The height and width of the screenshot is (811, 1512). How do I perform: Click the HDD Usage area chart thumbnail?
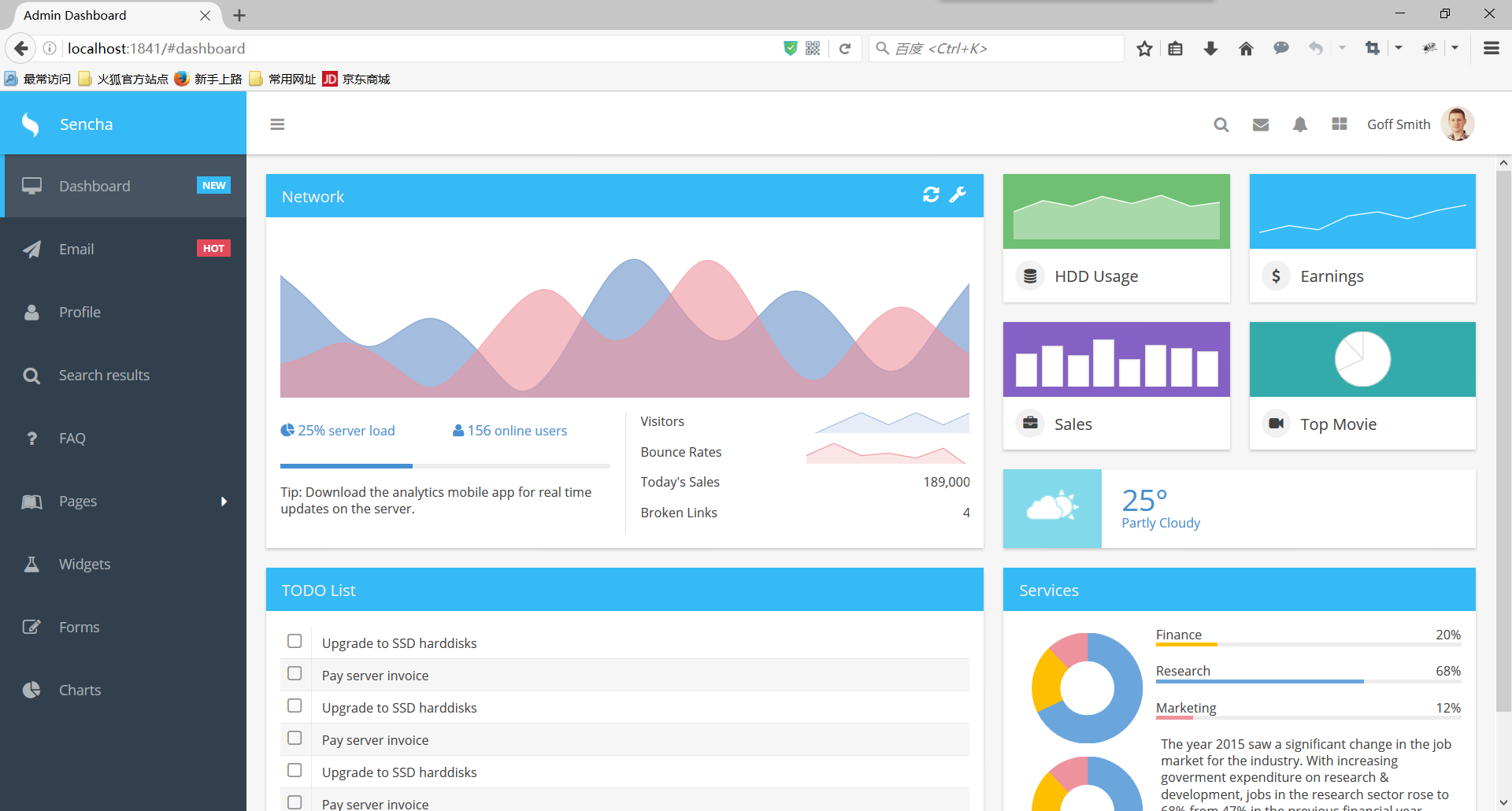(1117, 211)
